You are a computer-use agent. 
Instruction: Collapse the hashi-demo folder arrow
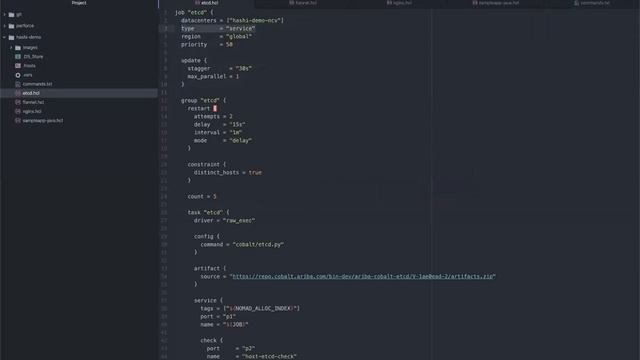(4, 37)
